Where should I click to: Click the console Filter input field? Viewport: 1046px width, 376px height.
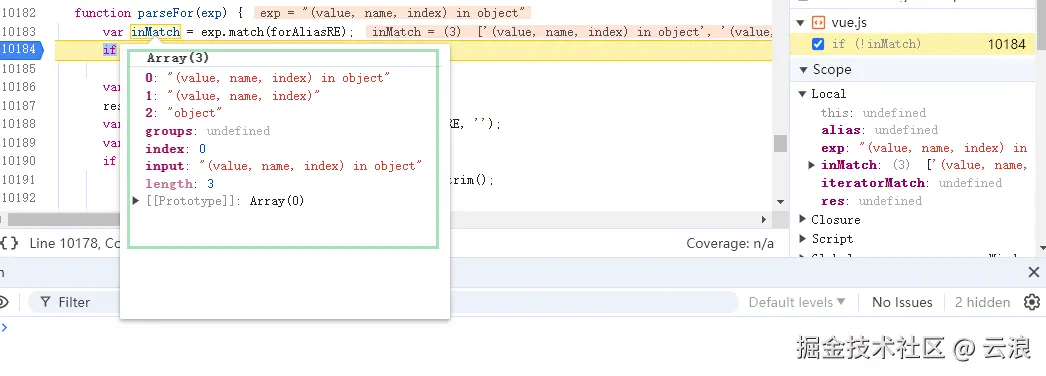coord(384,302)
